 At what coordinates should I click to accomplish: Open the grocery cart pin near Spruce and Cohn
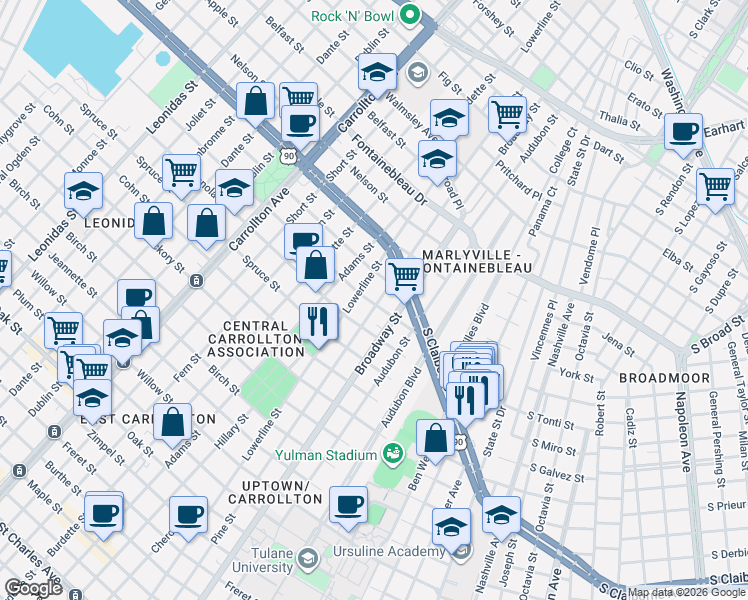tap(181, 173)
